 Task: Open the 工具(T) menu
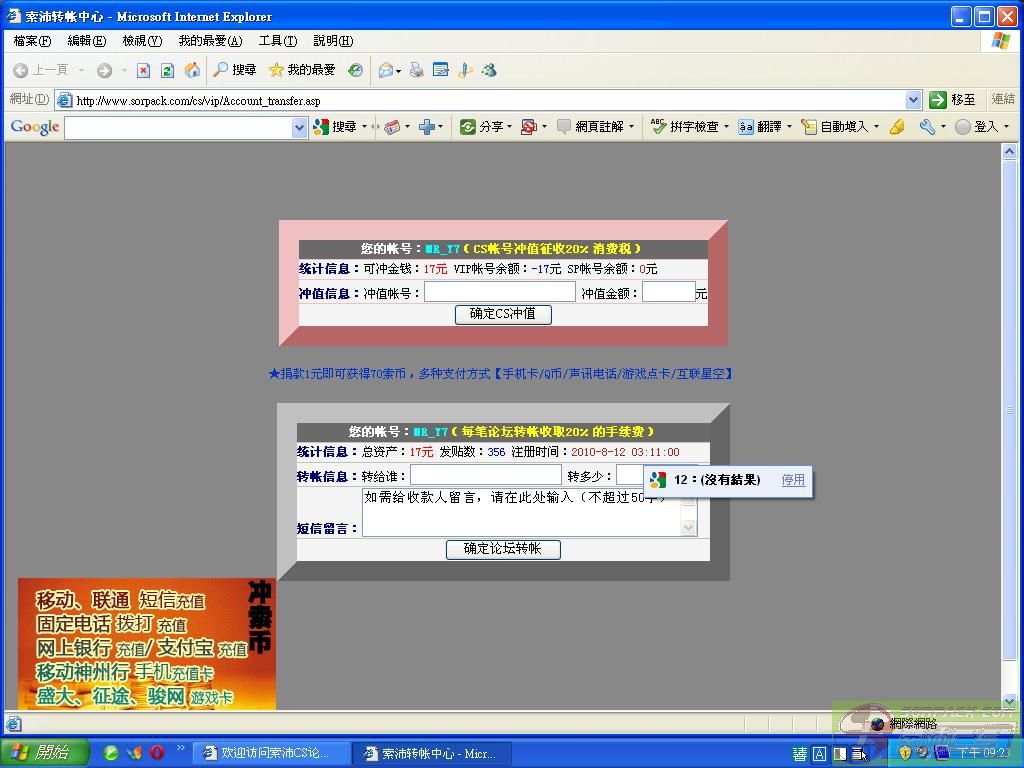click(x=277, y=41)
